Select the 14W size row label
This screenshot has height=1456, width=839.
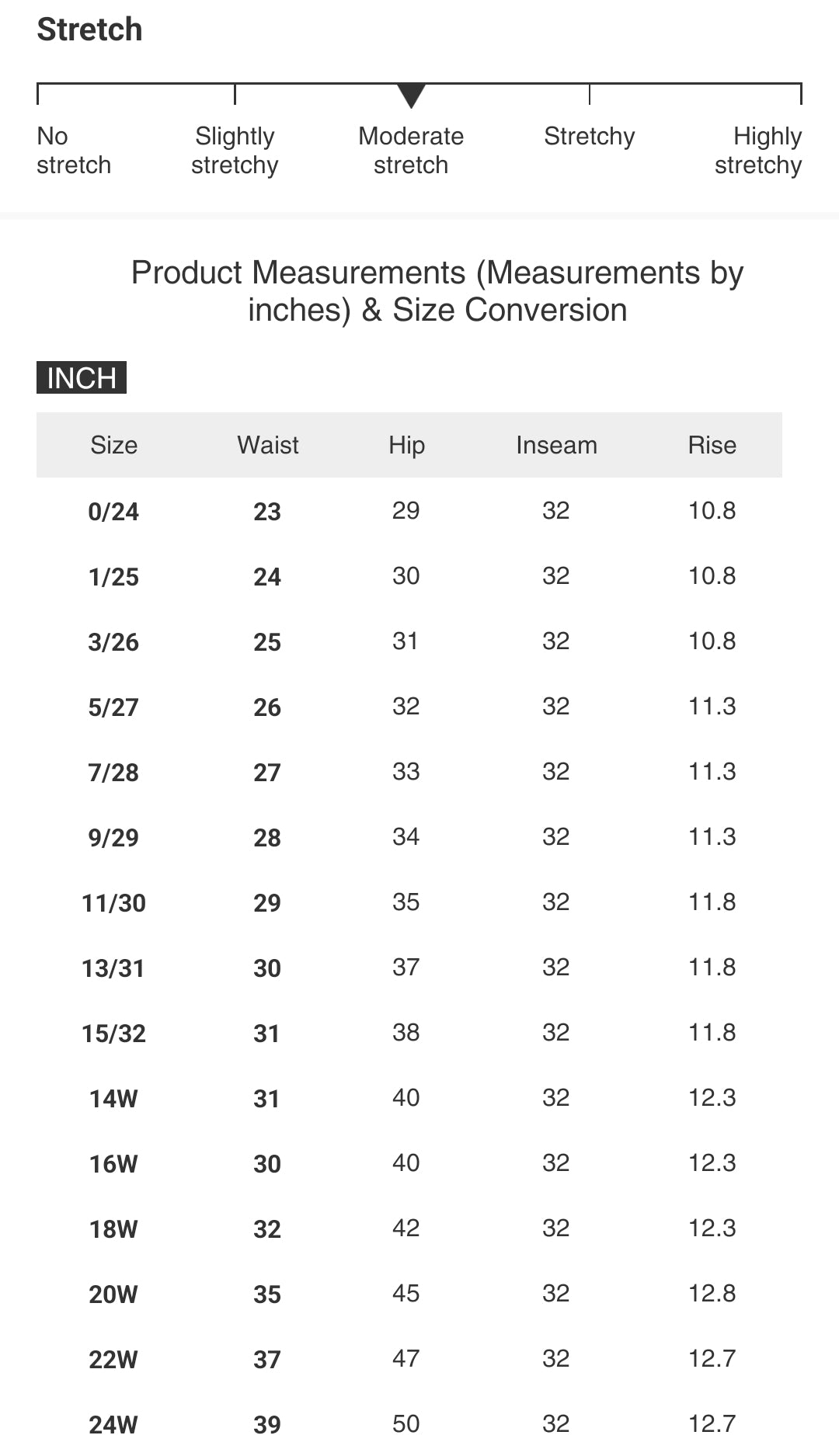coord(113,1099)
